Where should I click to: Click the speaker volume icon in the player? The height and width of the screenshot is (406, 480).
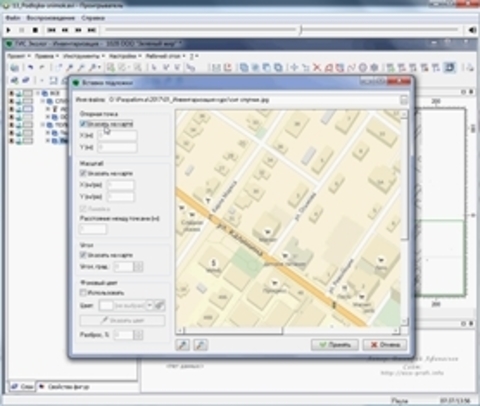(472, 30)
